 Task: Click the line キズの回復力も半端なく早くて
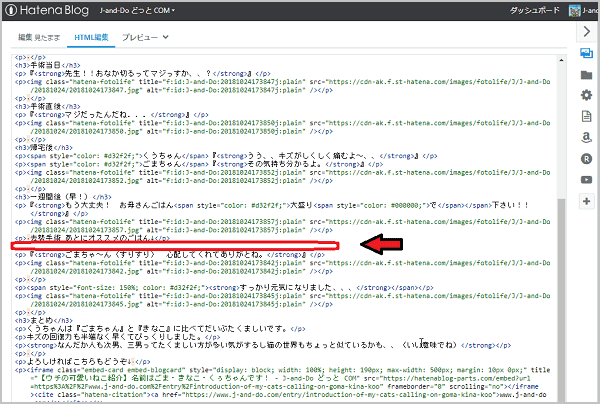tap(117, 337)
